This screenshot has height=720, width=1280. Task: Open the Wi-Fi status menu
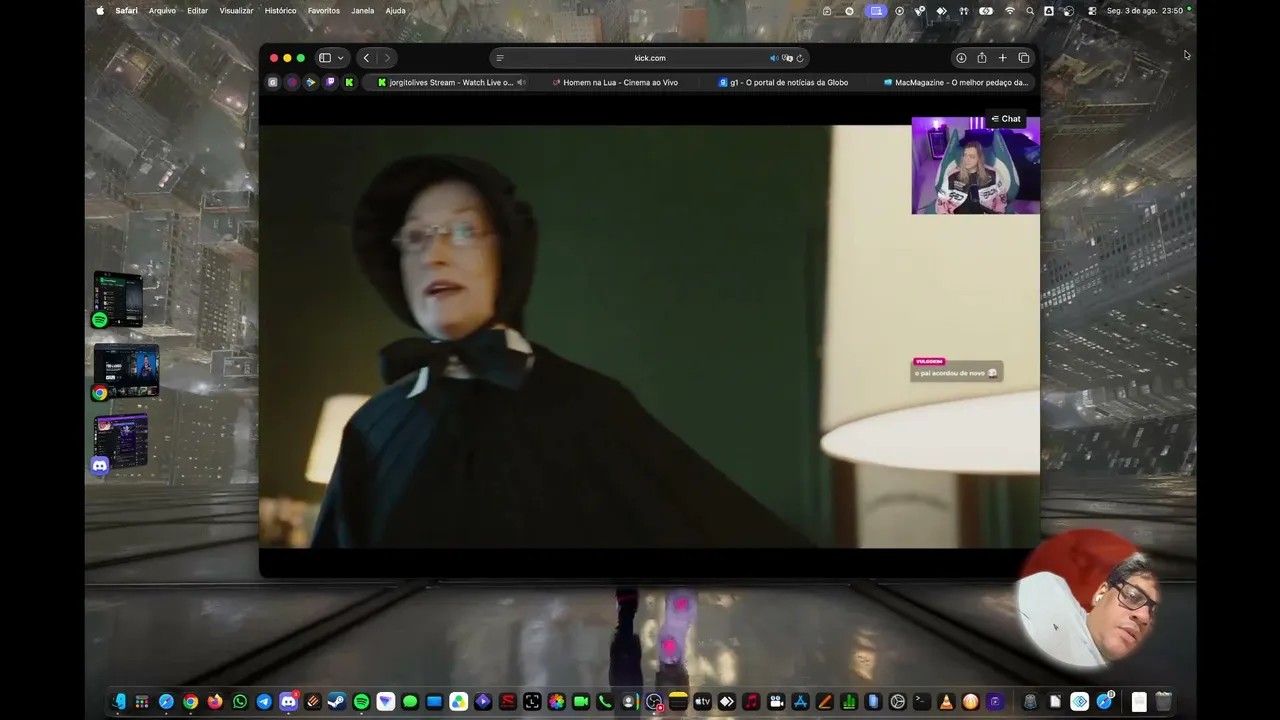pyautogui.click(x=1010, y=11)
